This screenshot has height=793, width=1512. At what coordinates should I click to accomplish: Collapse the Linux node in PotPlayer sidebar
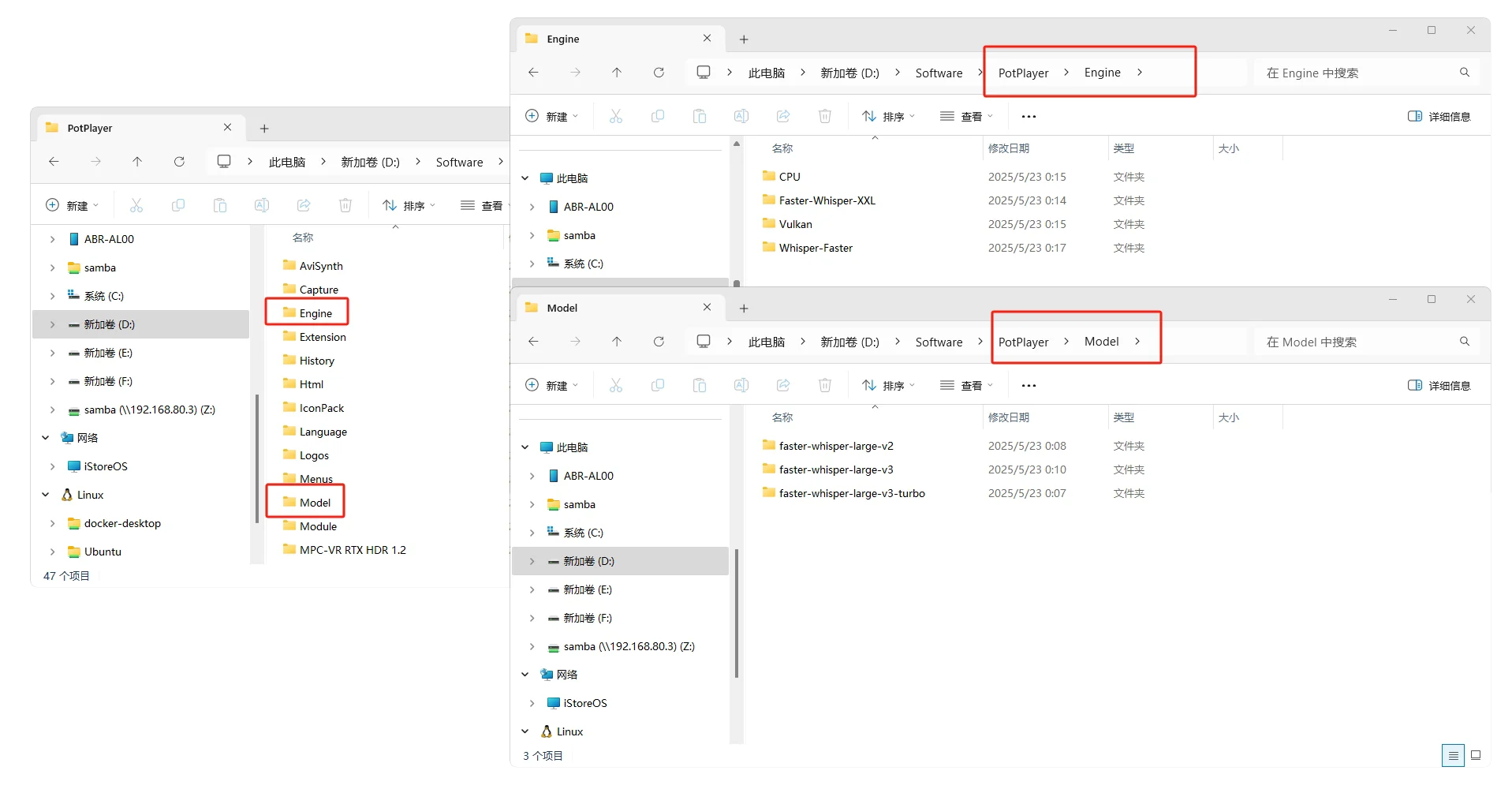coord(46,495)
